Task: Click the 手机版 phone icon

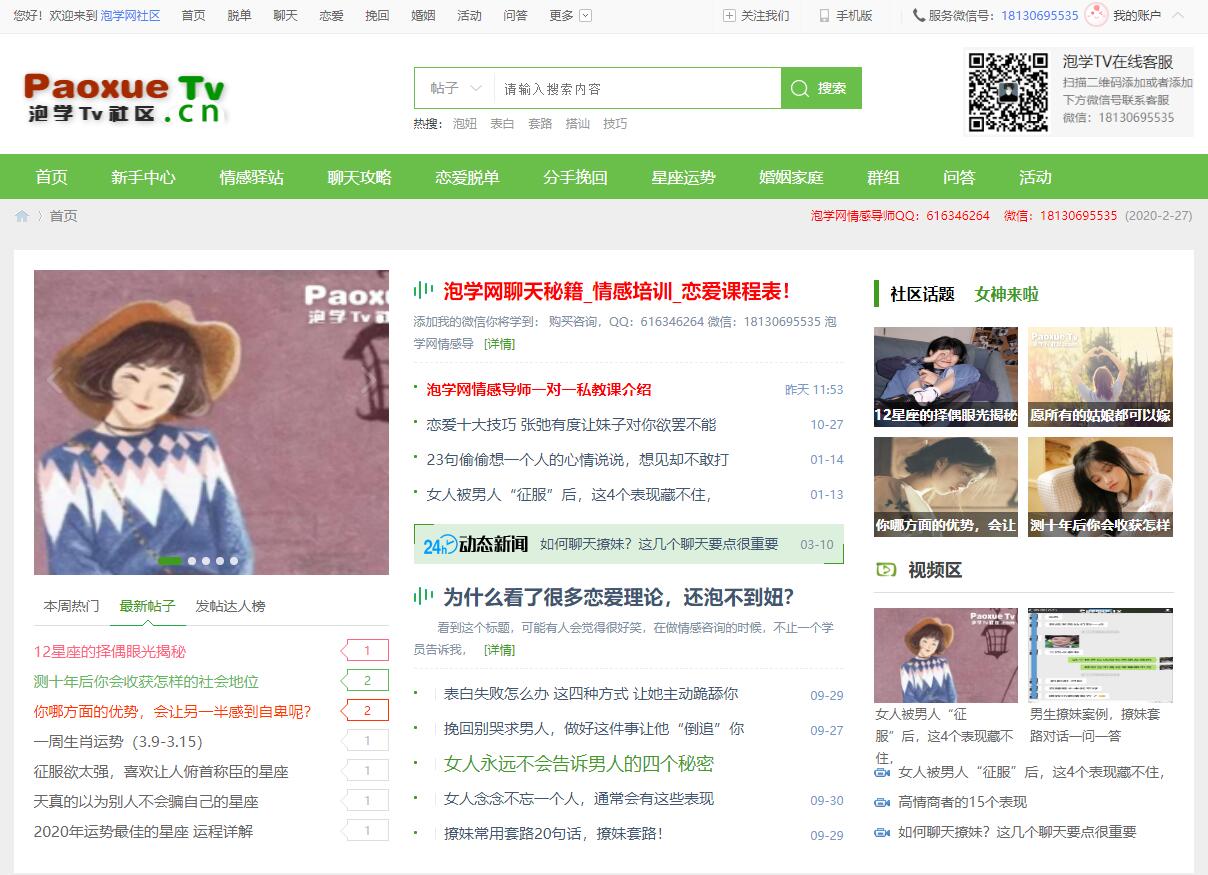Action: tap(824, 16)
